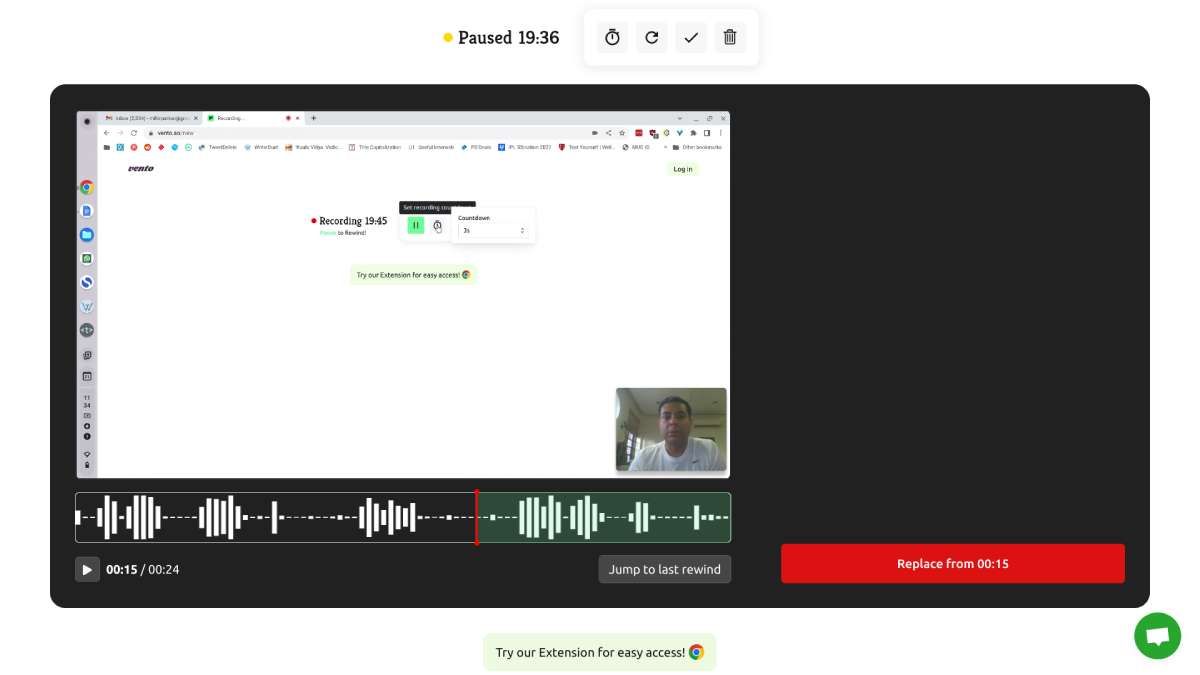The image size is (1200, 675).
Task: Restart recording with the refresh icon
Action: point(652,37)
